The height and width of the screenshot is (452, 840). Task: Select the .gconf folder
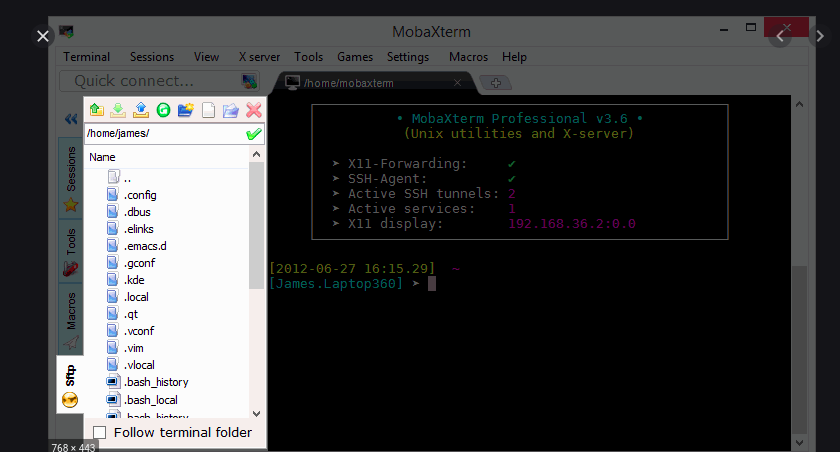131,263
